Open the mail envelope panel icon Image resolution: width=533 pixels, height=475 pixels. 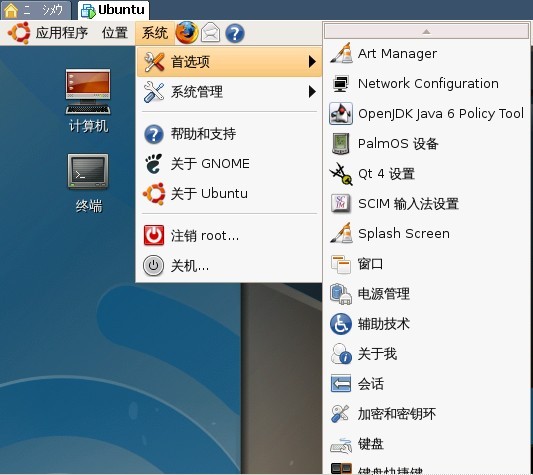pyautogui.click(x=210, y=33)
